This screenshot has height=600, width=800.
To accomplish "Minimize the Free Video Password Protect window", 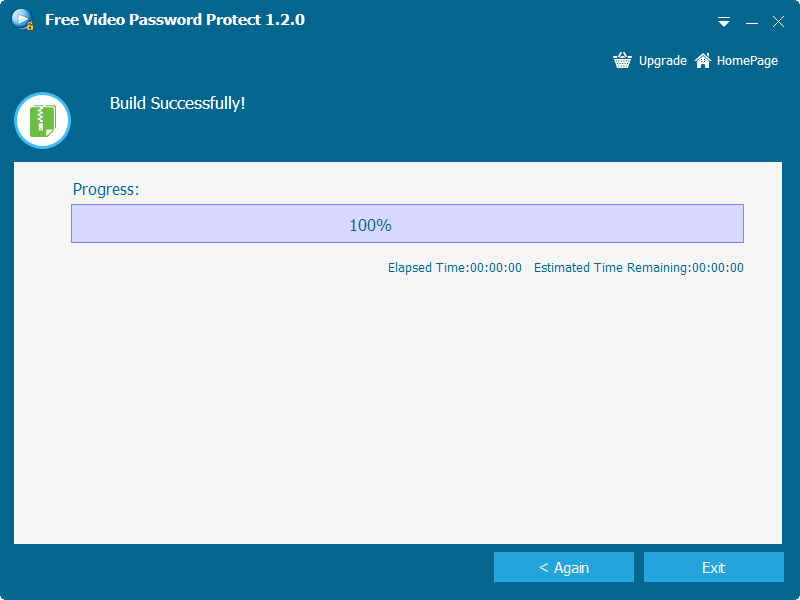I will point(751,22).
